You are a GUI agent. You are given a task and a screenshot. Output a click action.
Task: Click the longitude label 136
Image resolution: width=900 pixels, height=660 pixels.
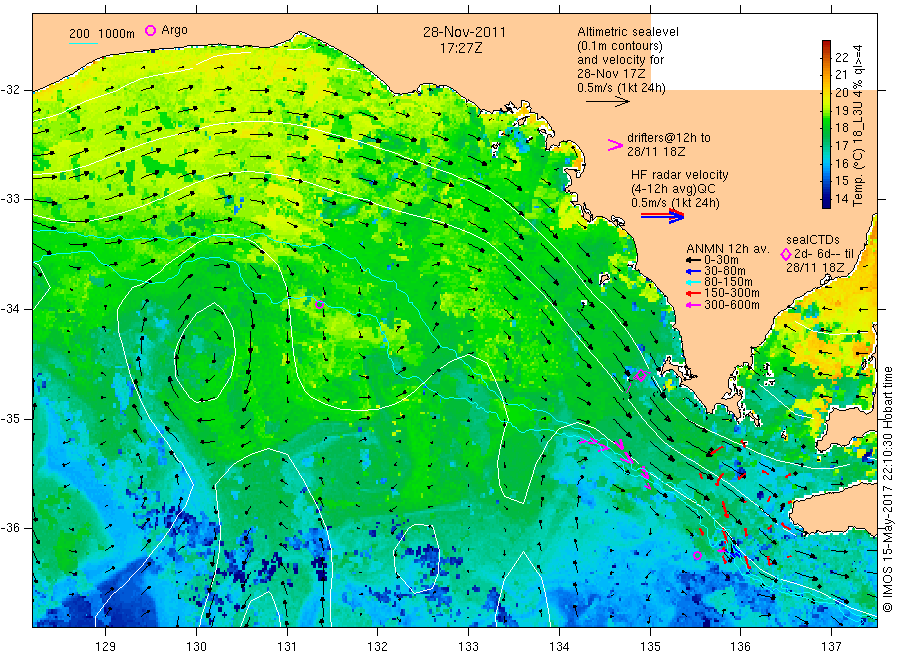[x=740, y=647]
